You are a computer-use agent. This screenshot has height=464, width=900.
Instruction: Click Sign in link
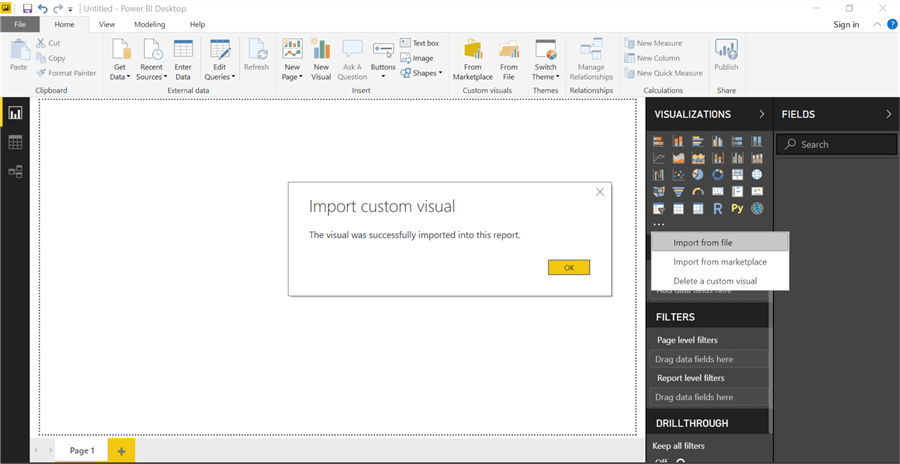click(846, 24)
